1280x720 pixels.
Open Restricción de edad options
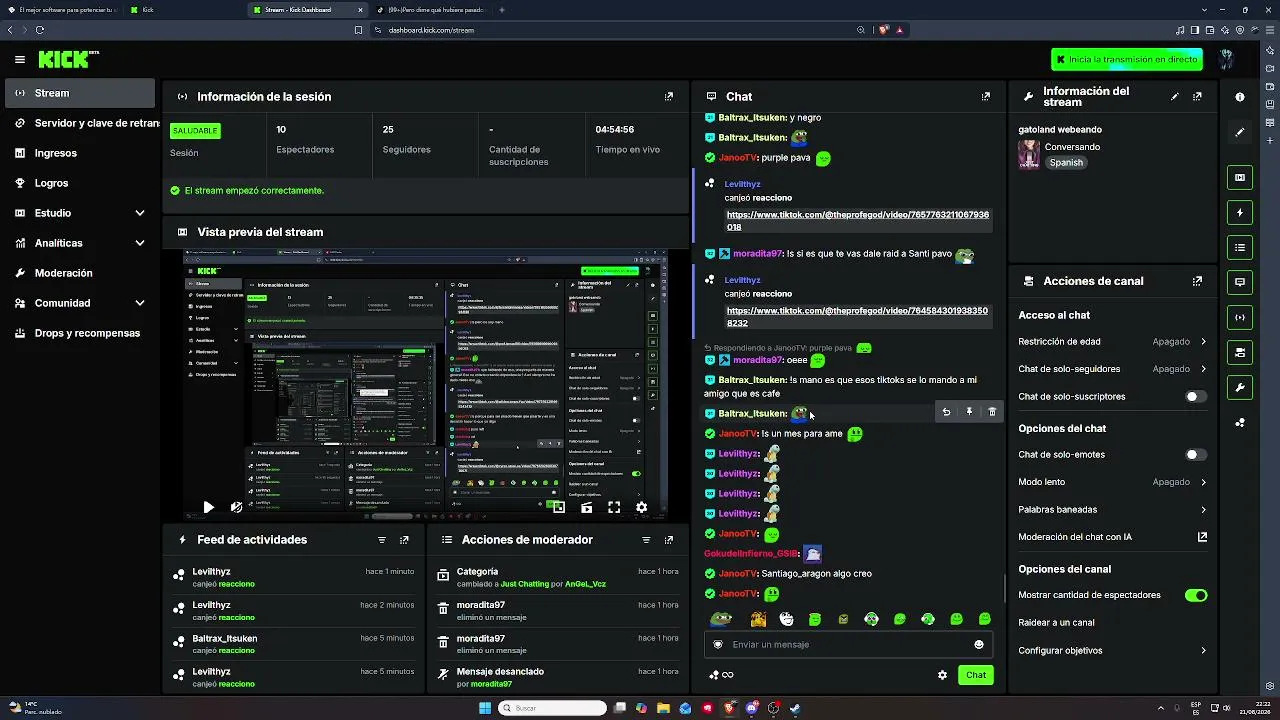click(1112, 342)
